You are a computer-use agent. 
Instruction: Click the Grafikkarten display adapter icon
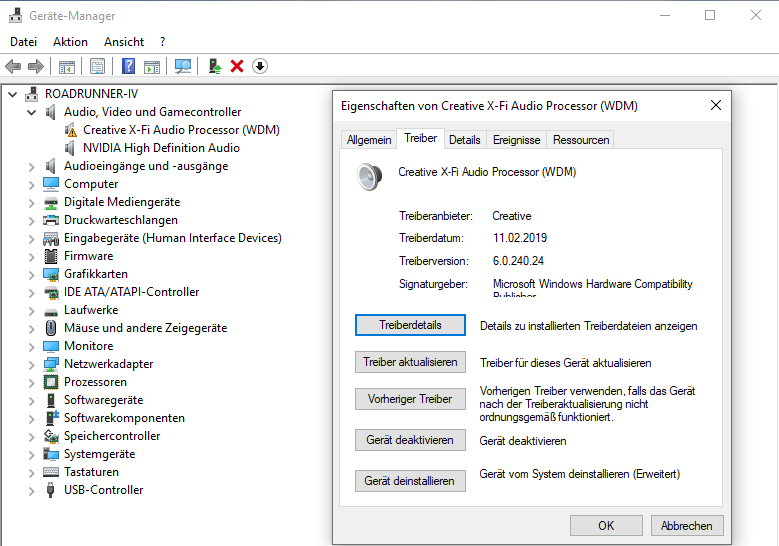click(51, 274)
